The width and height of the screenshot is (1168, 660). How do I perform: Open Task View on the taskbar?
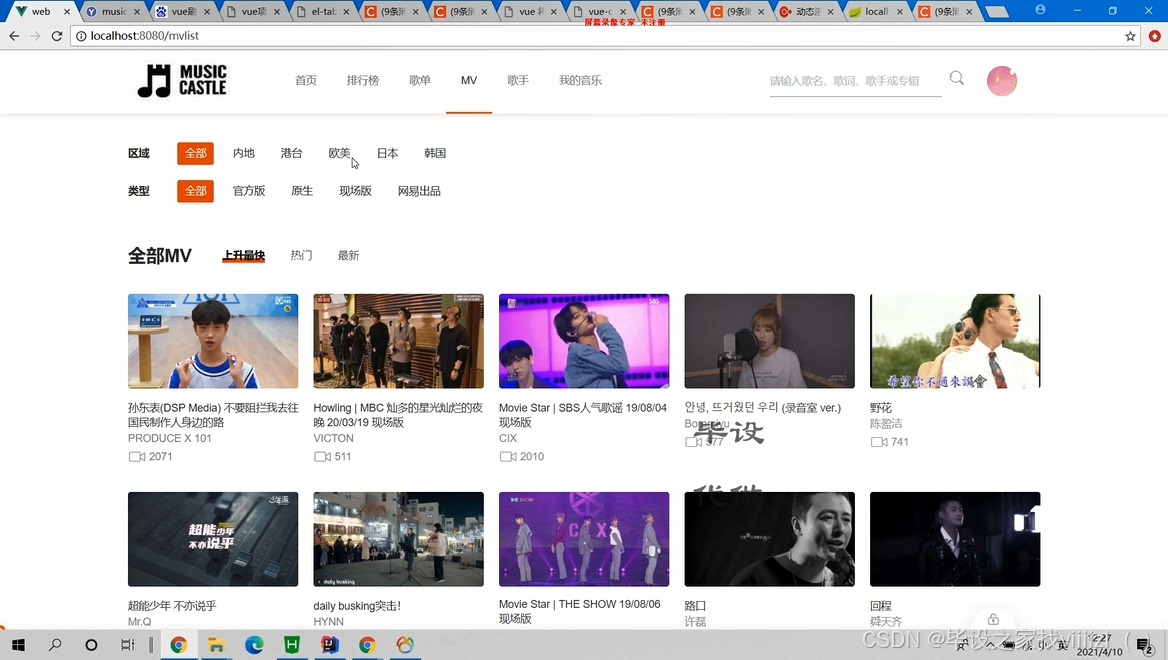point(127,645)
